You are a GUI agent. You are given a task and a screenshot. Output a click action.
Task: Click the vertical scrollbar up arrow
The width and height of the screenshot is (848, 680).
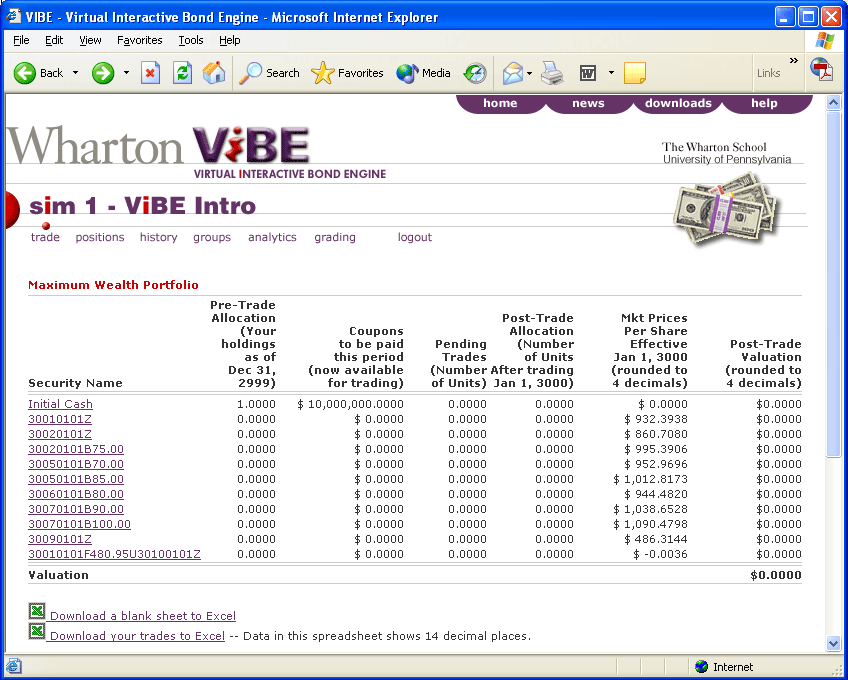point(833,102)
